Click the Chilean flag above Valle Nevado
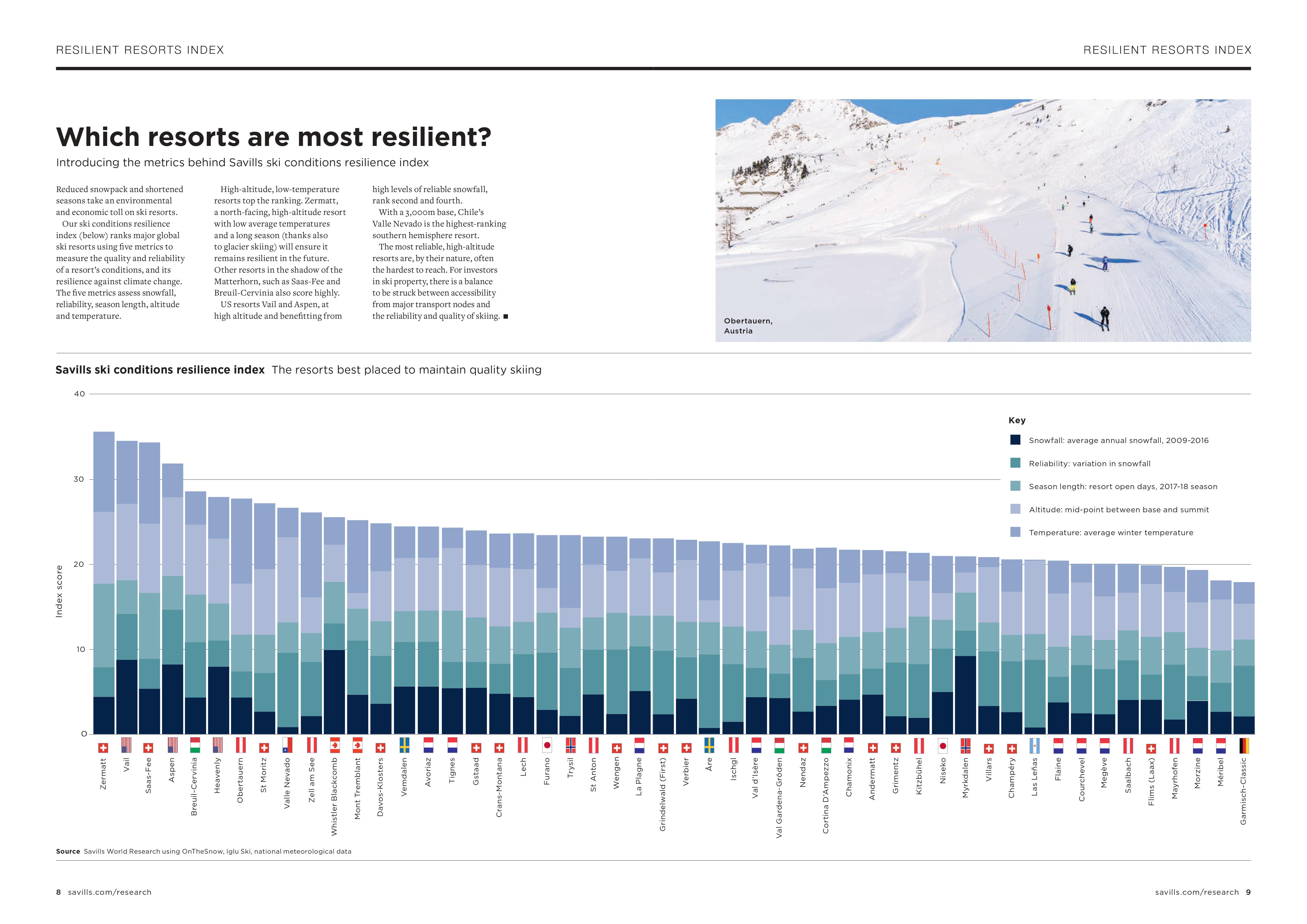Screen dimensions: 1307x924 (288, 745)
